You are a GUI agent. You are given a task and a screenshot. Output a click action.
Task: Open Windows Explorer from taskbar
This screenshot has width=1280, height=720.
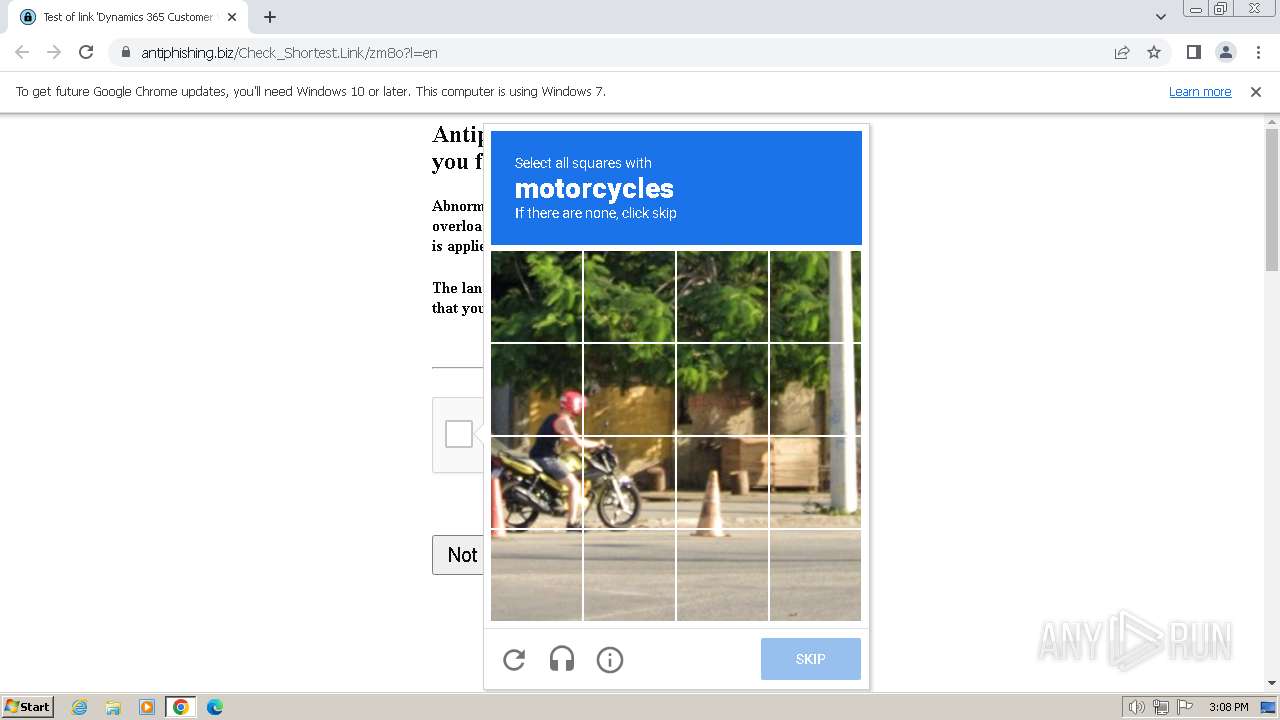pyautogui.click(x=113, y=707)
